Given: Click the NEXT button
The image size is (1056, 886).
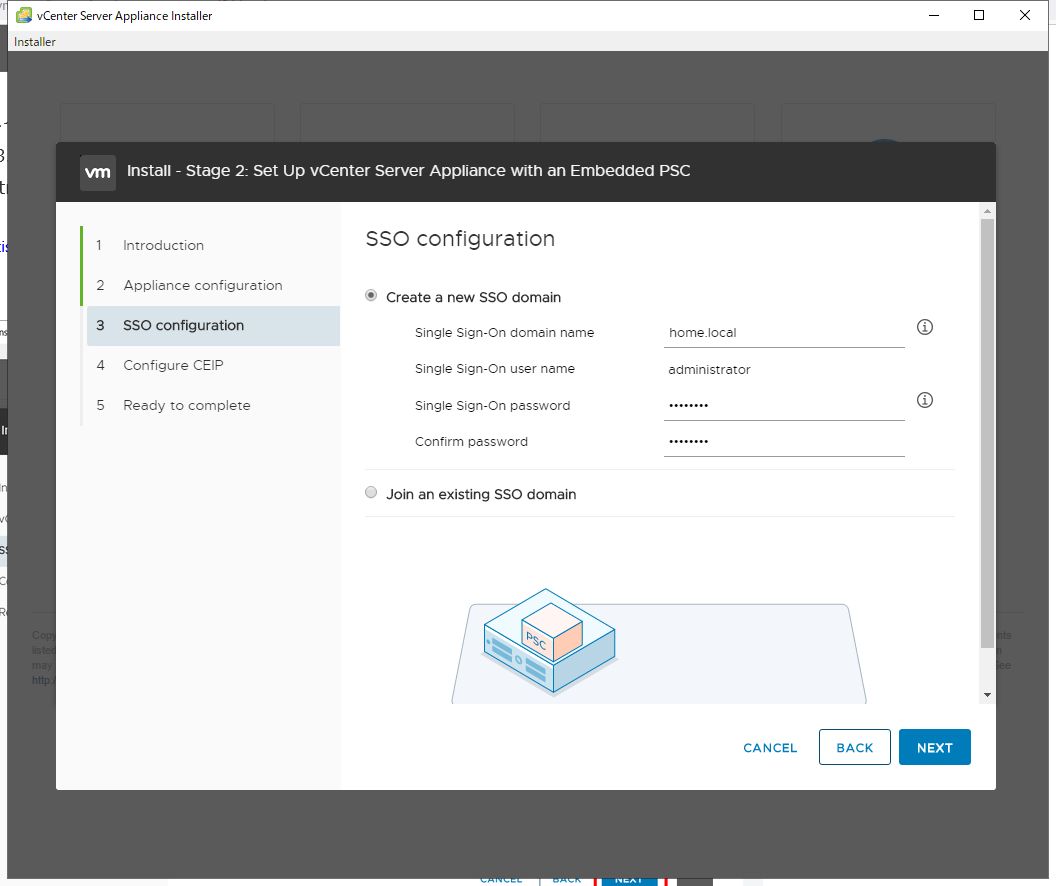Looking at the screenshot, I should click(x=935, y=747).
